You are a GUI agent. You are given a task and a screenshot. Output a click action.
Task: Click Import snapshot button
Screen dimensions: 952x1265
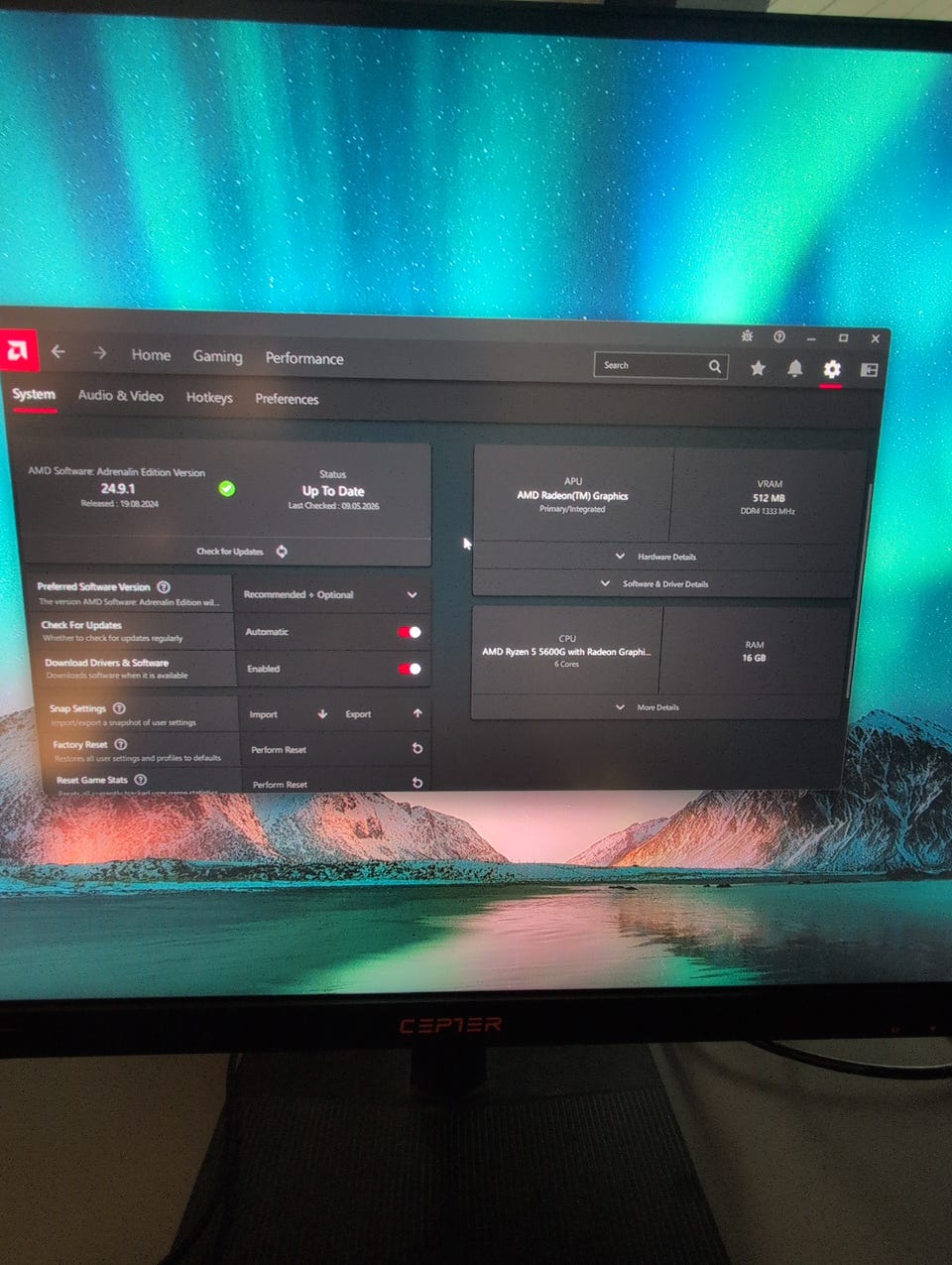pyautogui.click(x=290, y=713)
